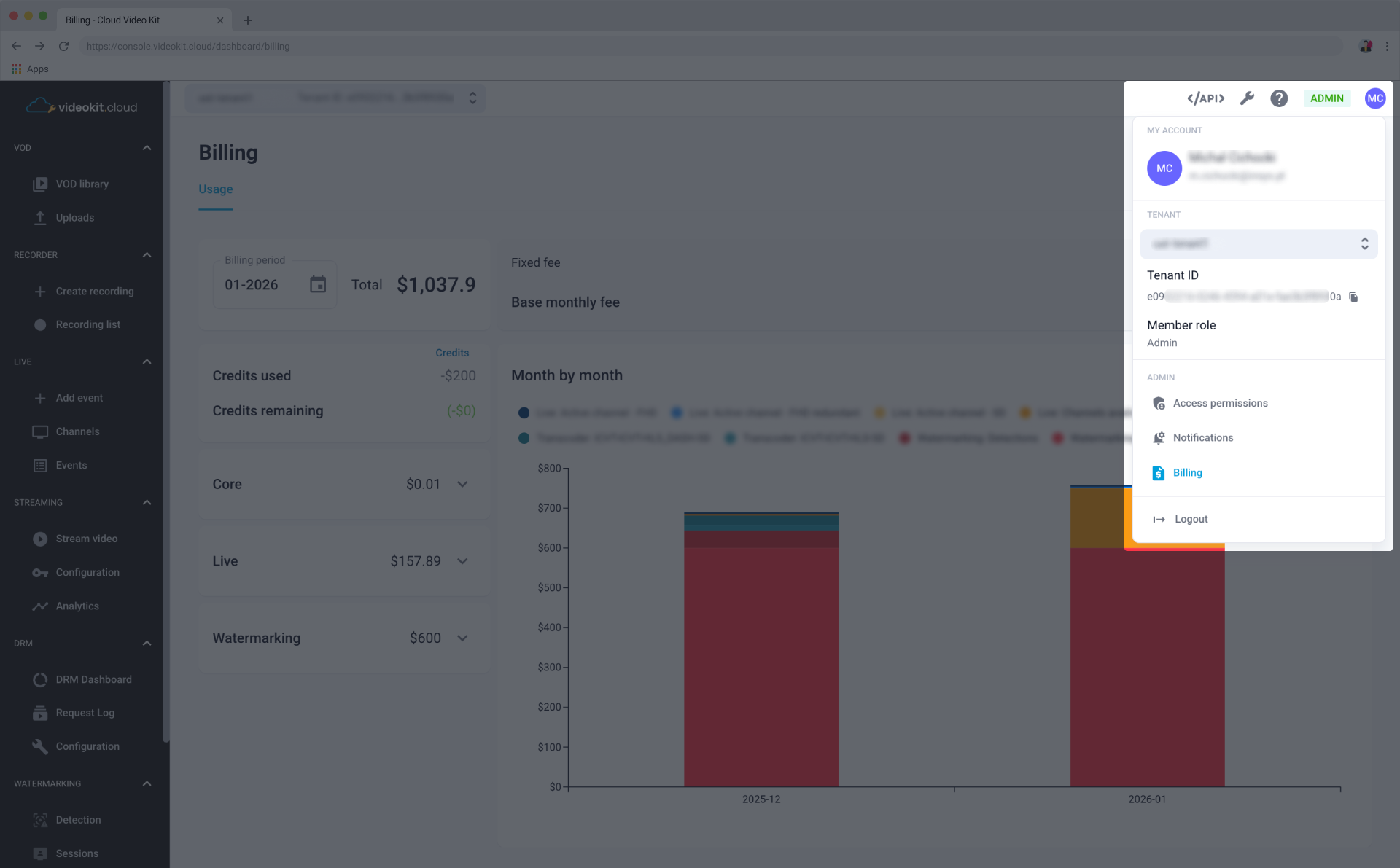Click the API code icon in header

point(1205,98)
